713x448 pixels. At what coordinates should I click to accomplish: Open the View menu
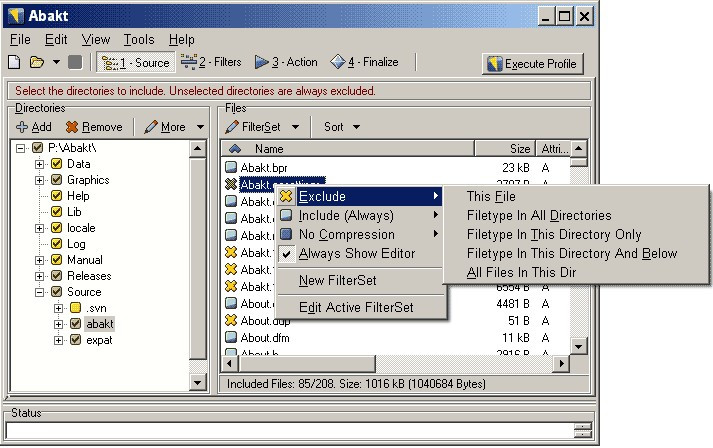(x=95, y=40)
